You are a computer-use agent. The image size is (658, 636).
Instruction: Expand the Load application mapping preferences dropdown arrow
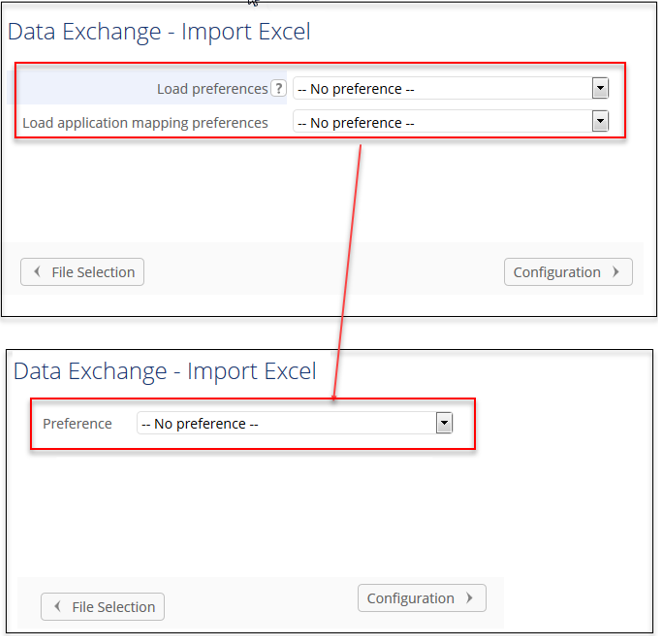point(600,122)
